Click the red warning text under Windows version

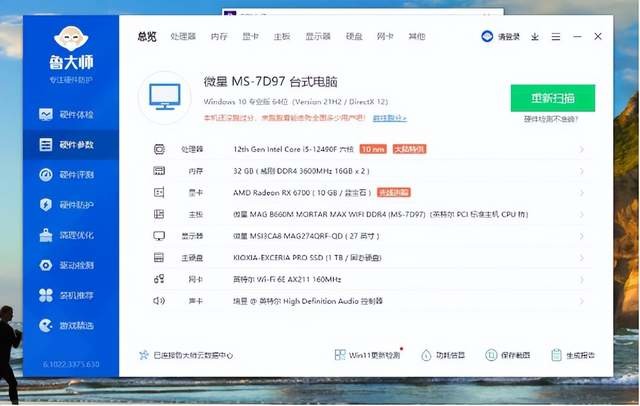pos(284,118)
